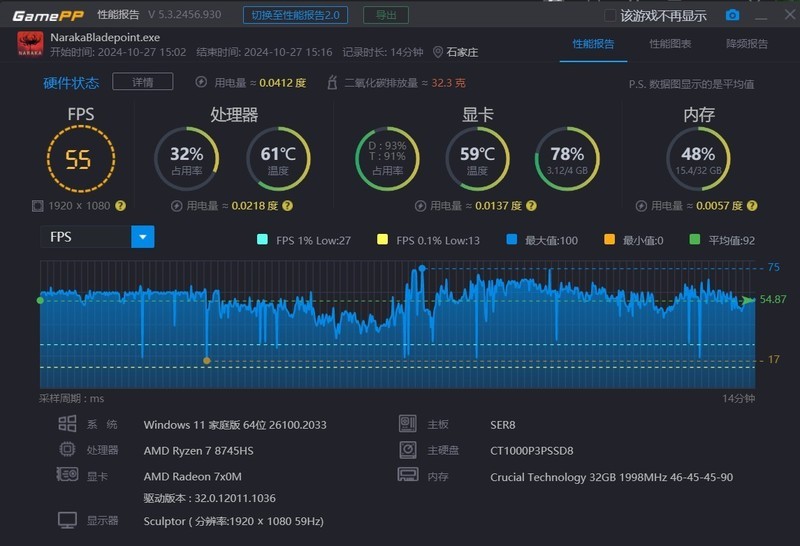Click the Windows system icon in specs
800x546 pixels.
[67, 424]
